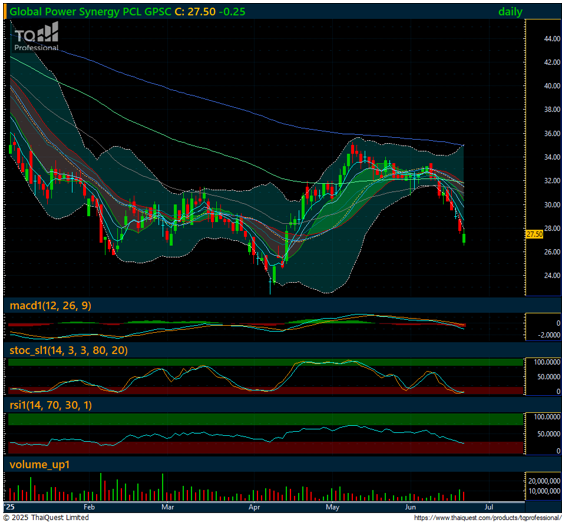Click the Jul label on the time axis
This screenshot has height=524, width=568.
pyautogui.click(x=489, y=507)
